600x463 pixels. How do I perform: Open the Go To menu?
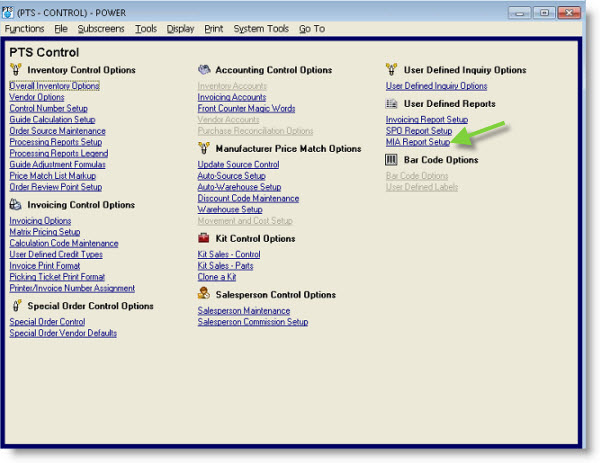click(312, 29)
